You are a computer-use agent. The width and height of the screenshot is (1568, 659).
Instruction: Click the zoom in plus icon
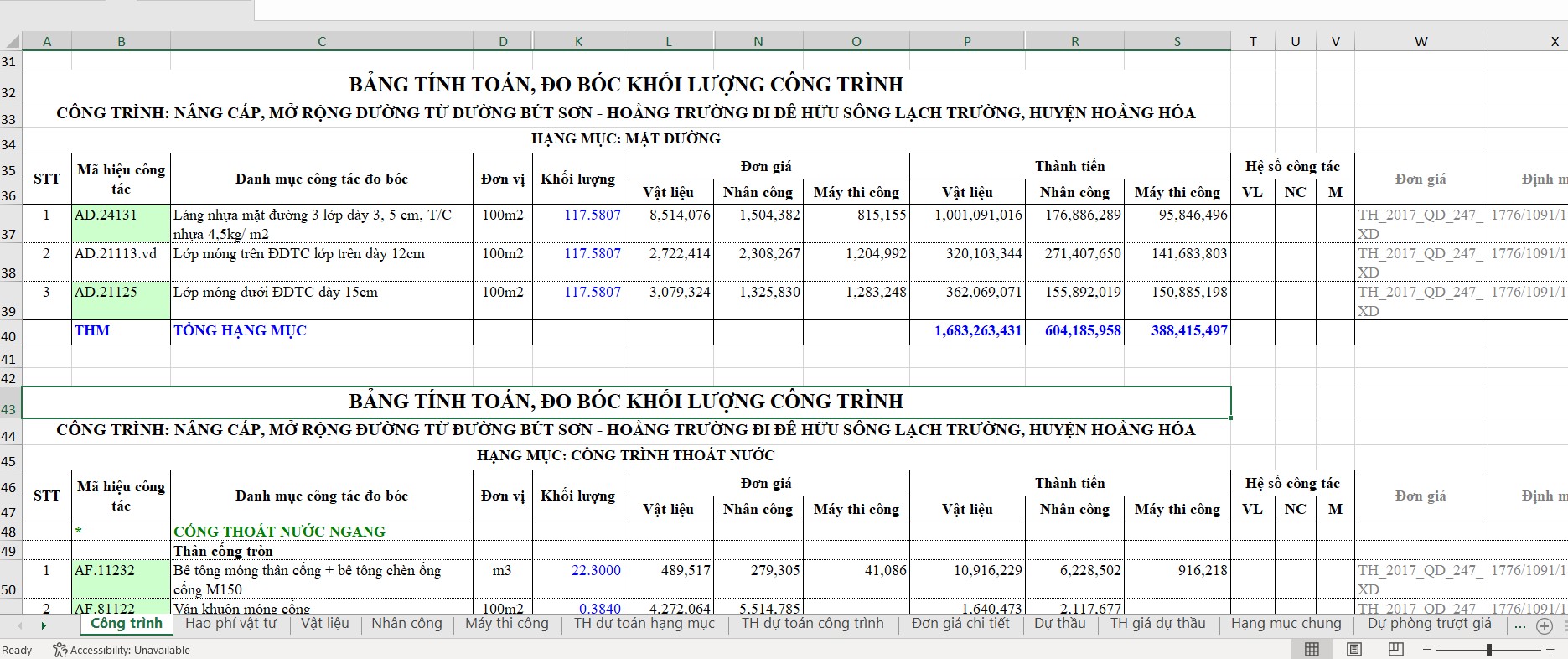[1550, 650]
